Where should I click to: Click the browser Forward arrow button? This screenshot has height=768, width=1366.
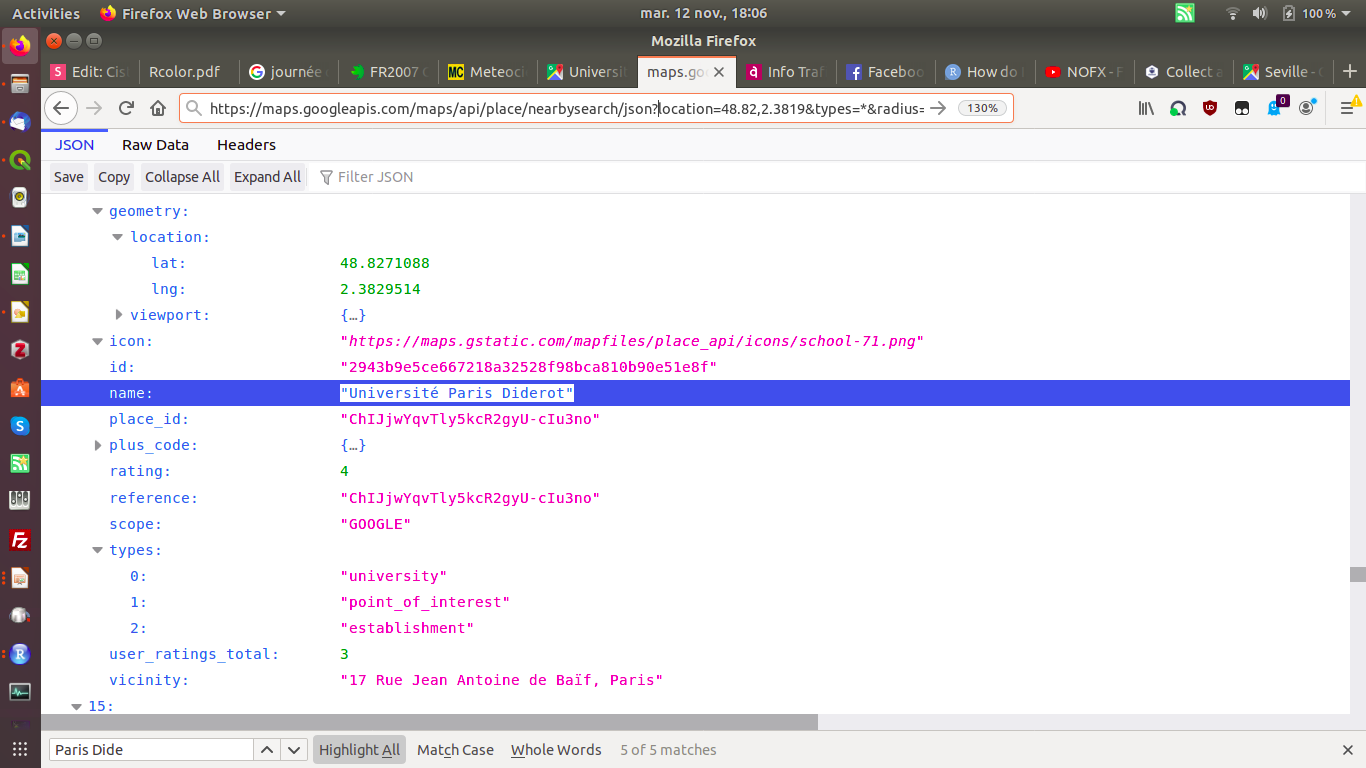(x=94, y=108)
